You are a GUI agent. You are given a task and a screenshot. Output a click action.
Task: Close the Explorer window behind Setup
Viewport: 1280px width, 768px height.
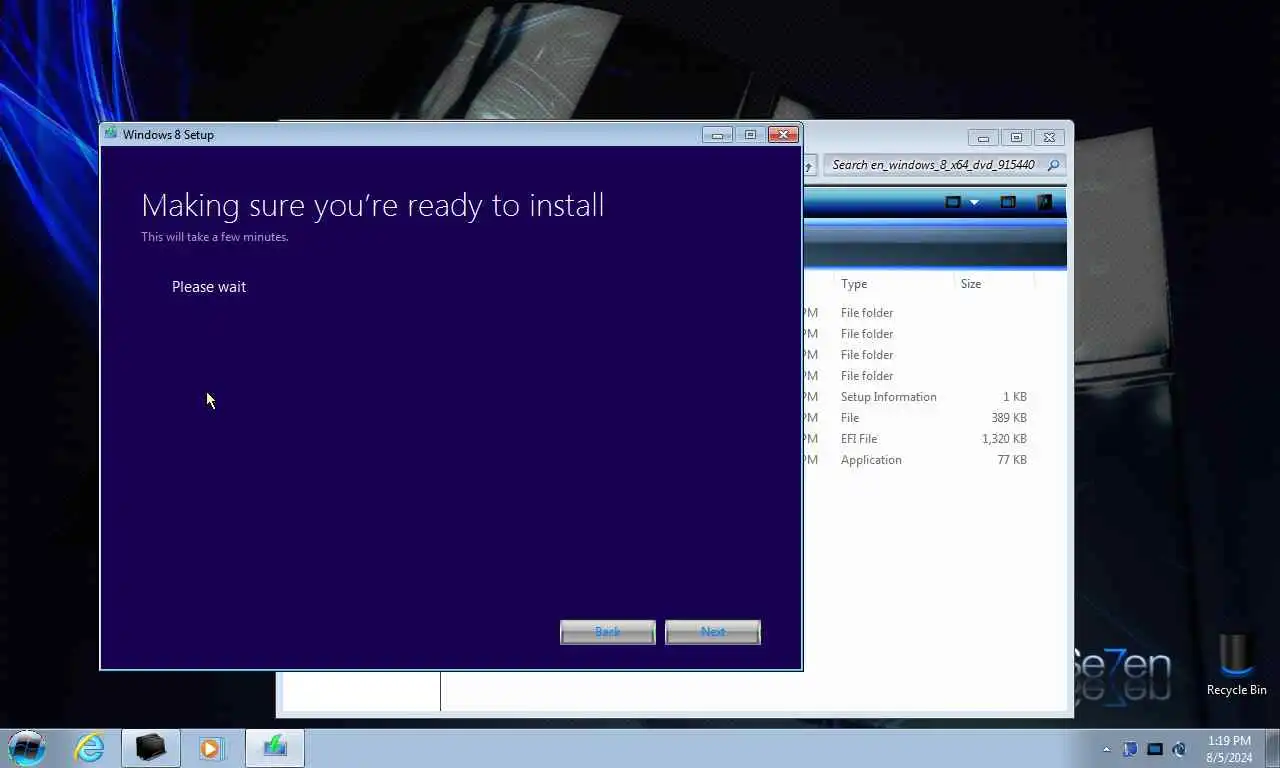[x=1049, y=138]
